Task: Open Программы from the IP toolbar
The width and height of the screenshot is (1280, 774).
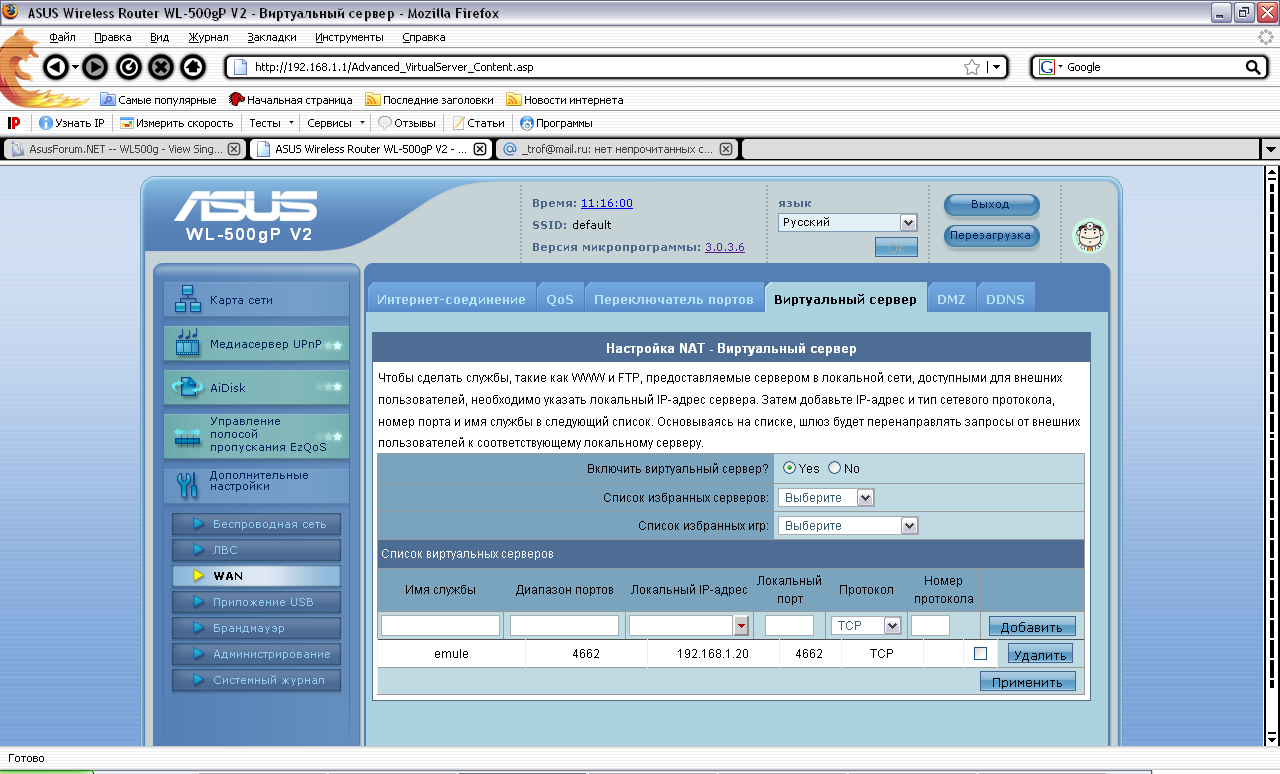Action: 556,123
